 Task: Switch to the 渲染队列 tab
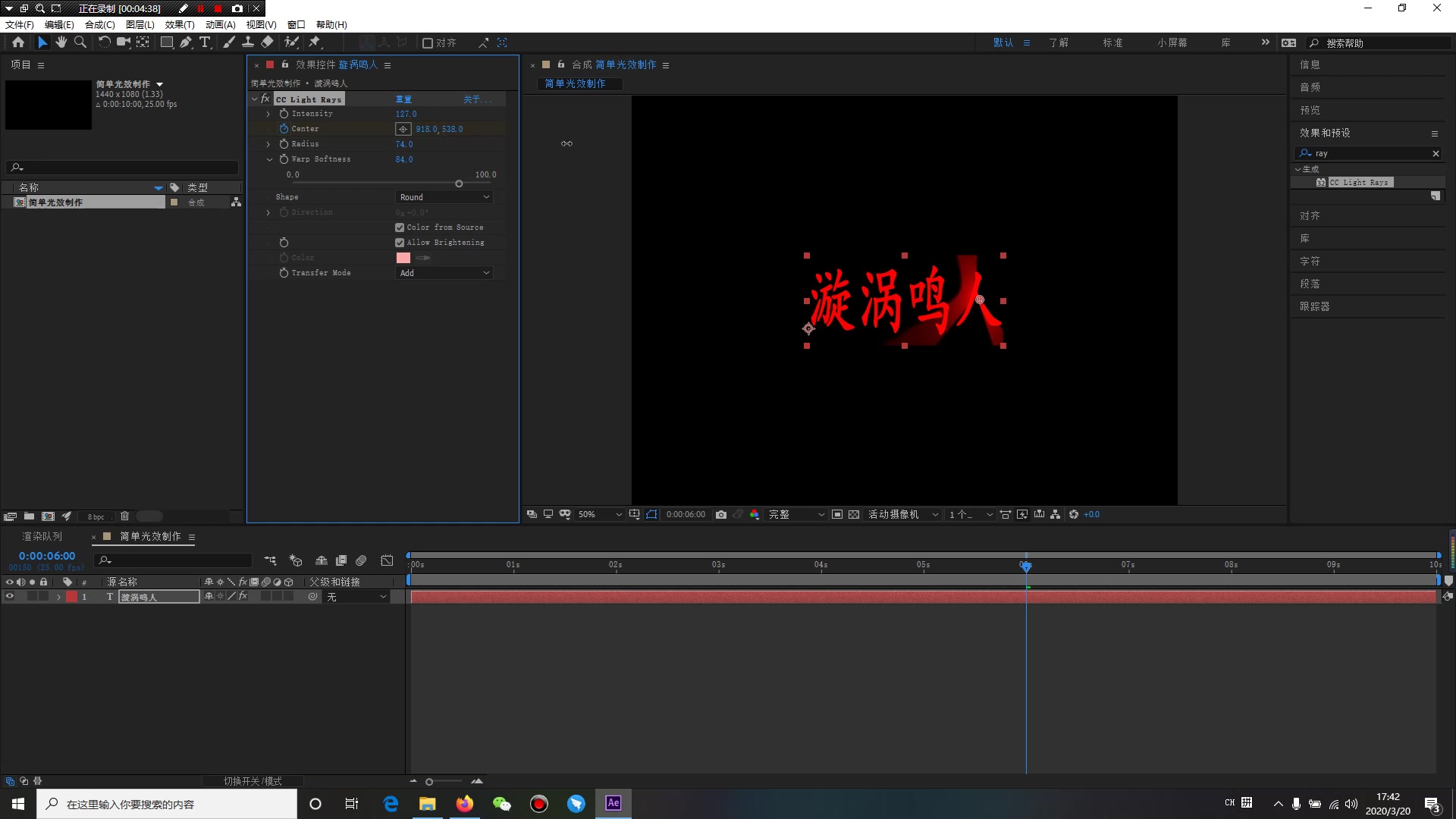pyautogui.click(x=42, y=536)
